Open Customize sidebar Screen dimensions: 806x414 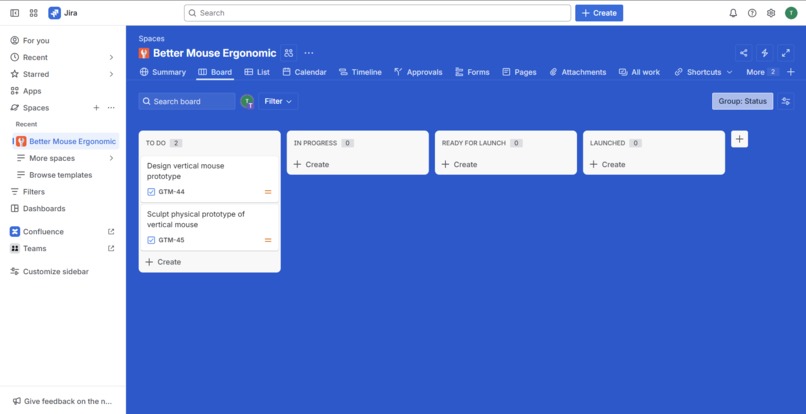[62, 272]
